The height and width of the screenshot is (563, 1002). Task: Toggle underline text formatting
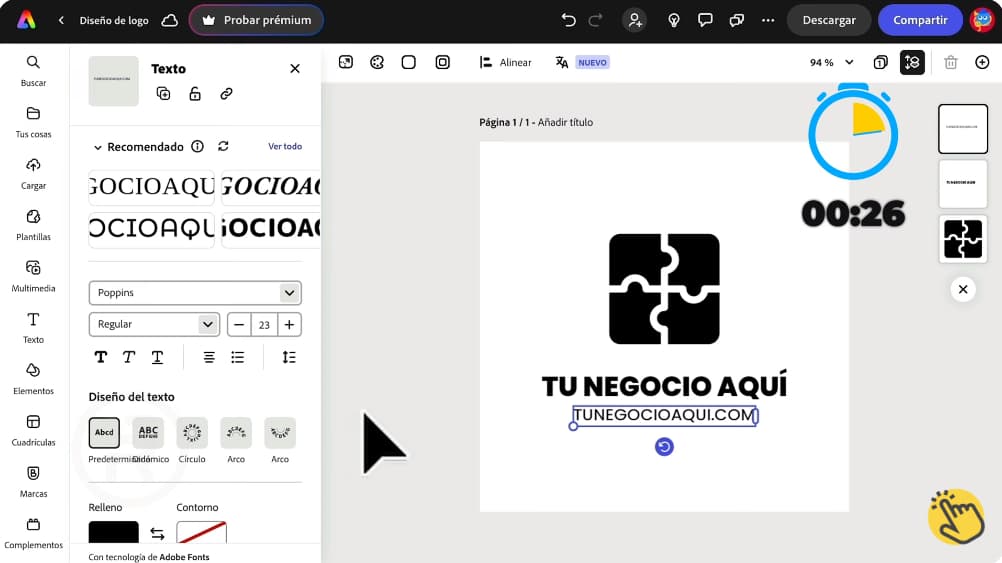coord(157,357)
